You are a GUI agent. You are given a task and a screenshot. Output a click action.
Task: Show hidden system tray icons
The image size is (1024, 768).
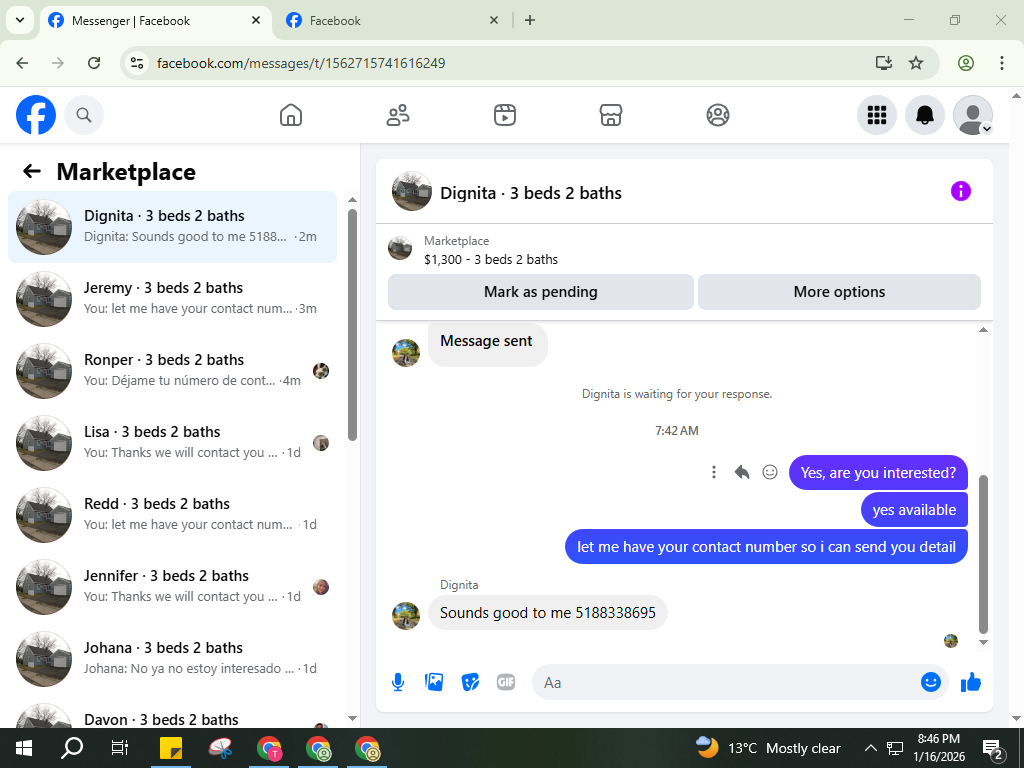(x=871, y=748)
